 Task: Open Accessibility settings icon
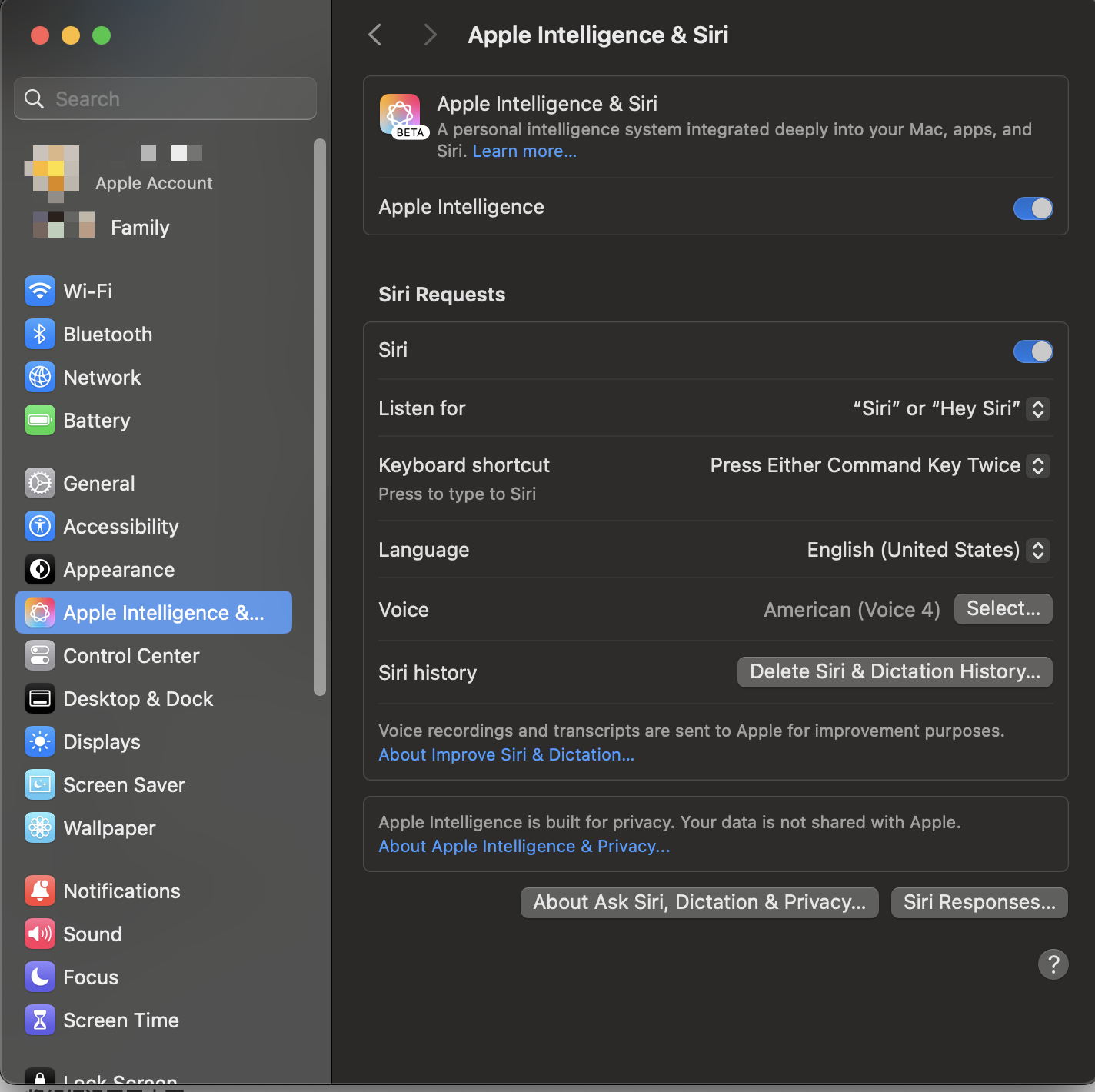[x=40, y=527]
